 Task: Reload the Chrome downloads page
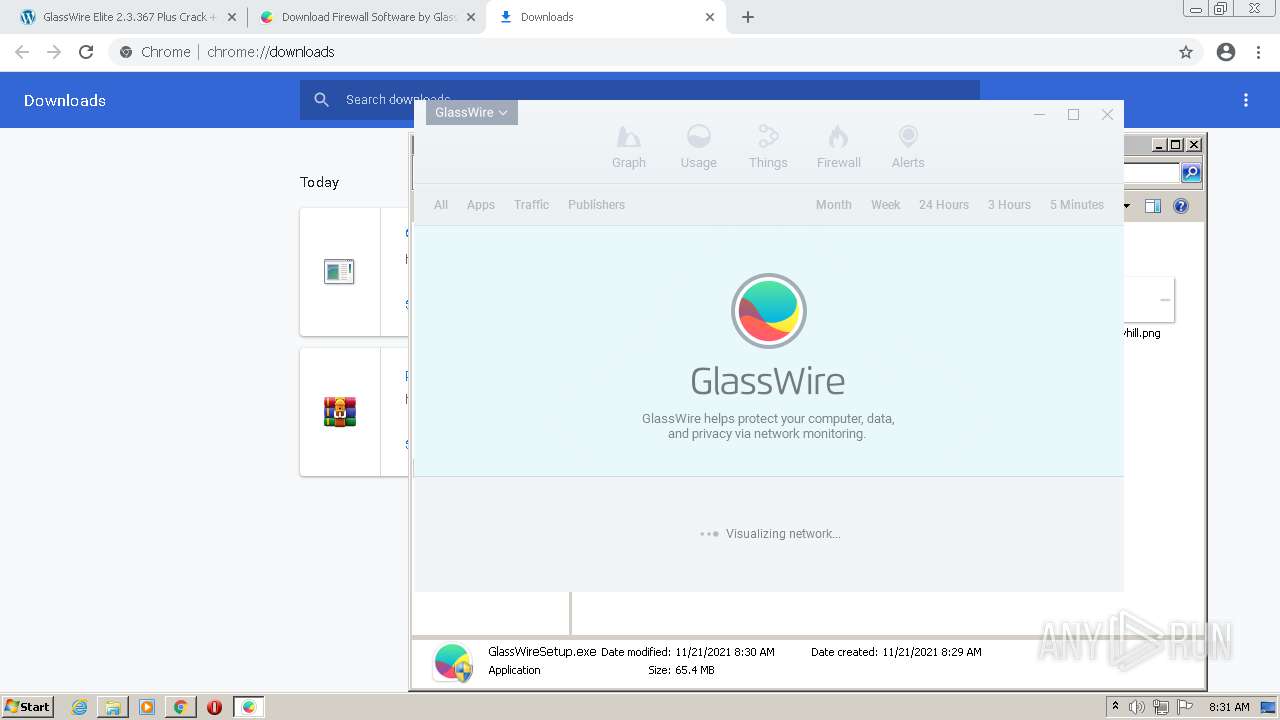coord(86,52)
